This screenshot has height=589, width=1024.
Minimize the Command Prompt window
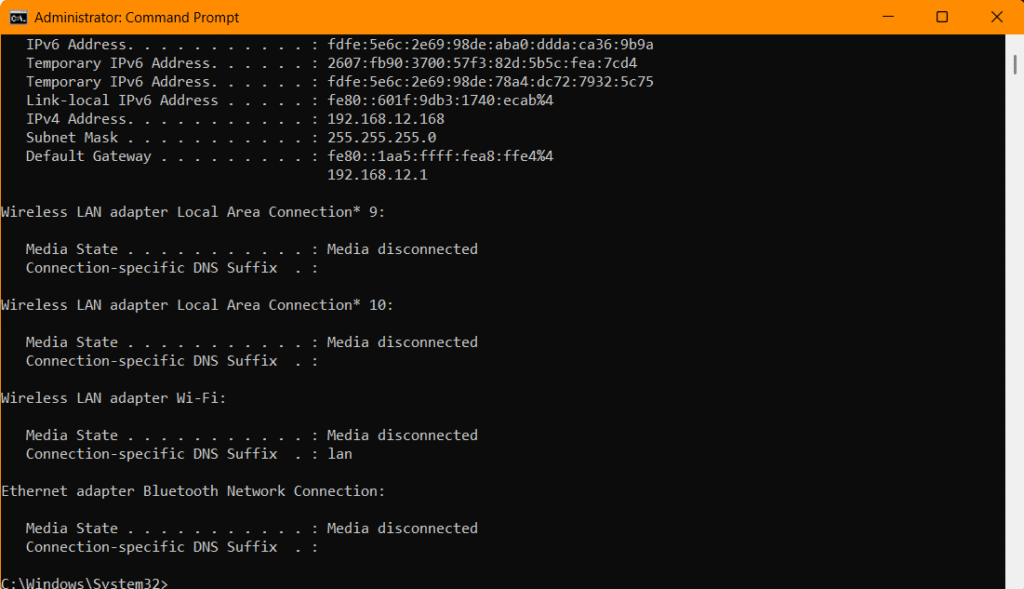pyautogui.click(x=888, y=17)
